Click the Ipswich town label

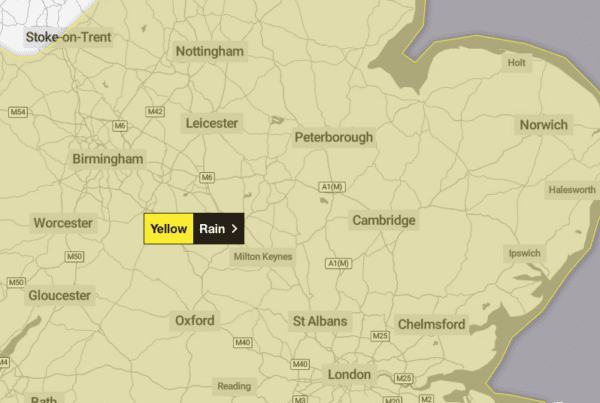(525, 253)
